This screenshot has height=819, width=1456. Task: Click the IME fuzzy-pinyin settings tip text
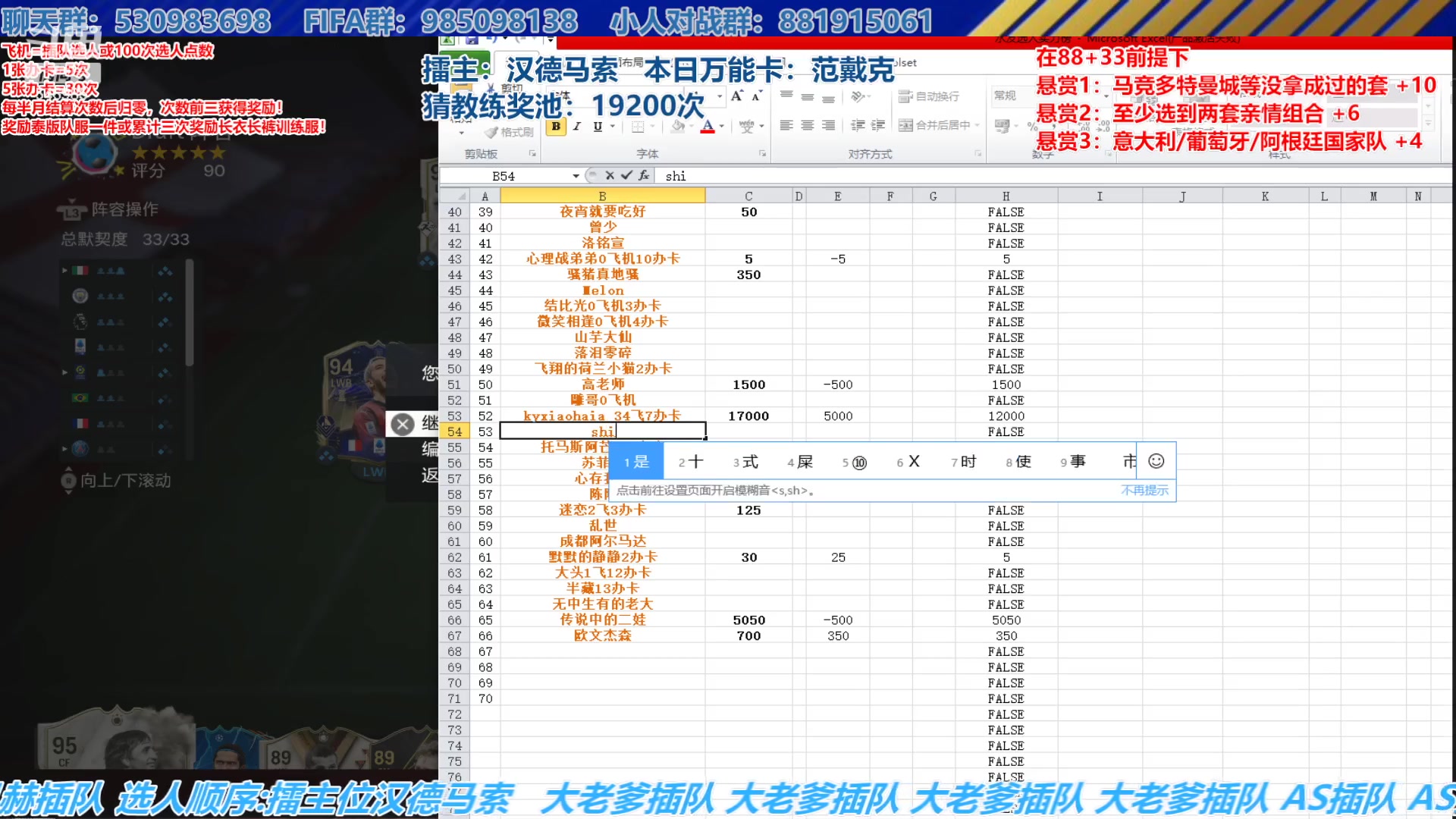(x=716, y=491)
